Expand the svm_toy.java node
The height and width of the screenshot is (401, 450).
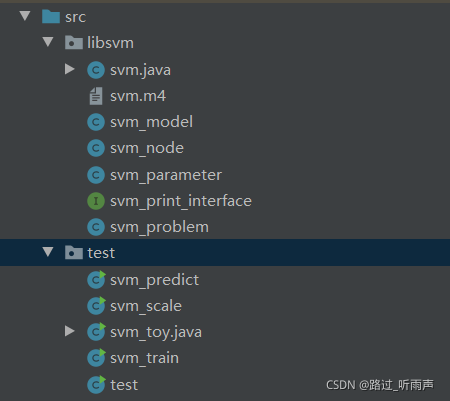click(x=69, y=331)
